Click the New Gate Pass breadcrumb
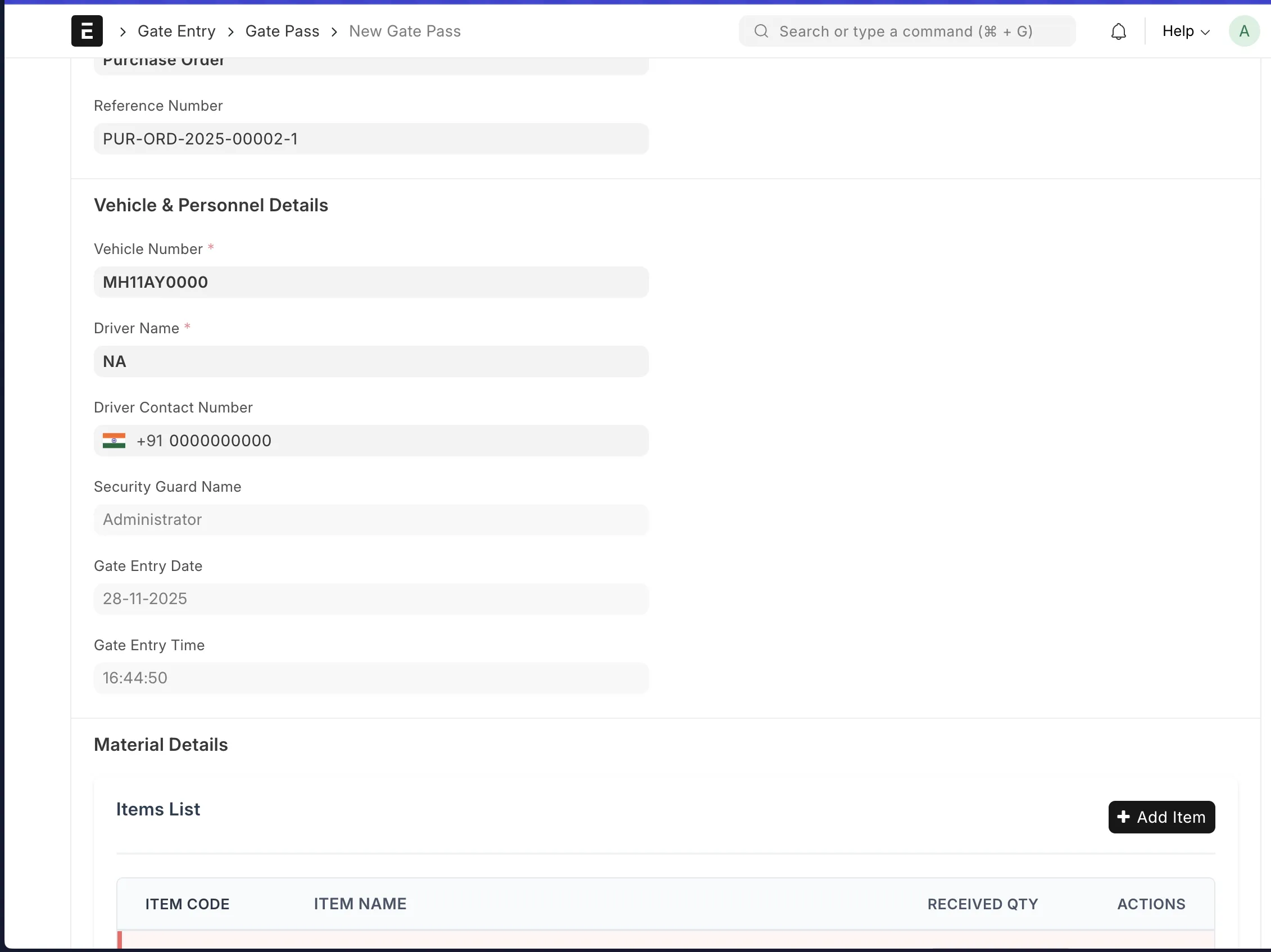1271x952 pixels. coord(405,31)
